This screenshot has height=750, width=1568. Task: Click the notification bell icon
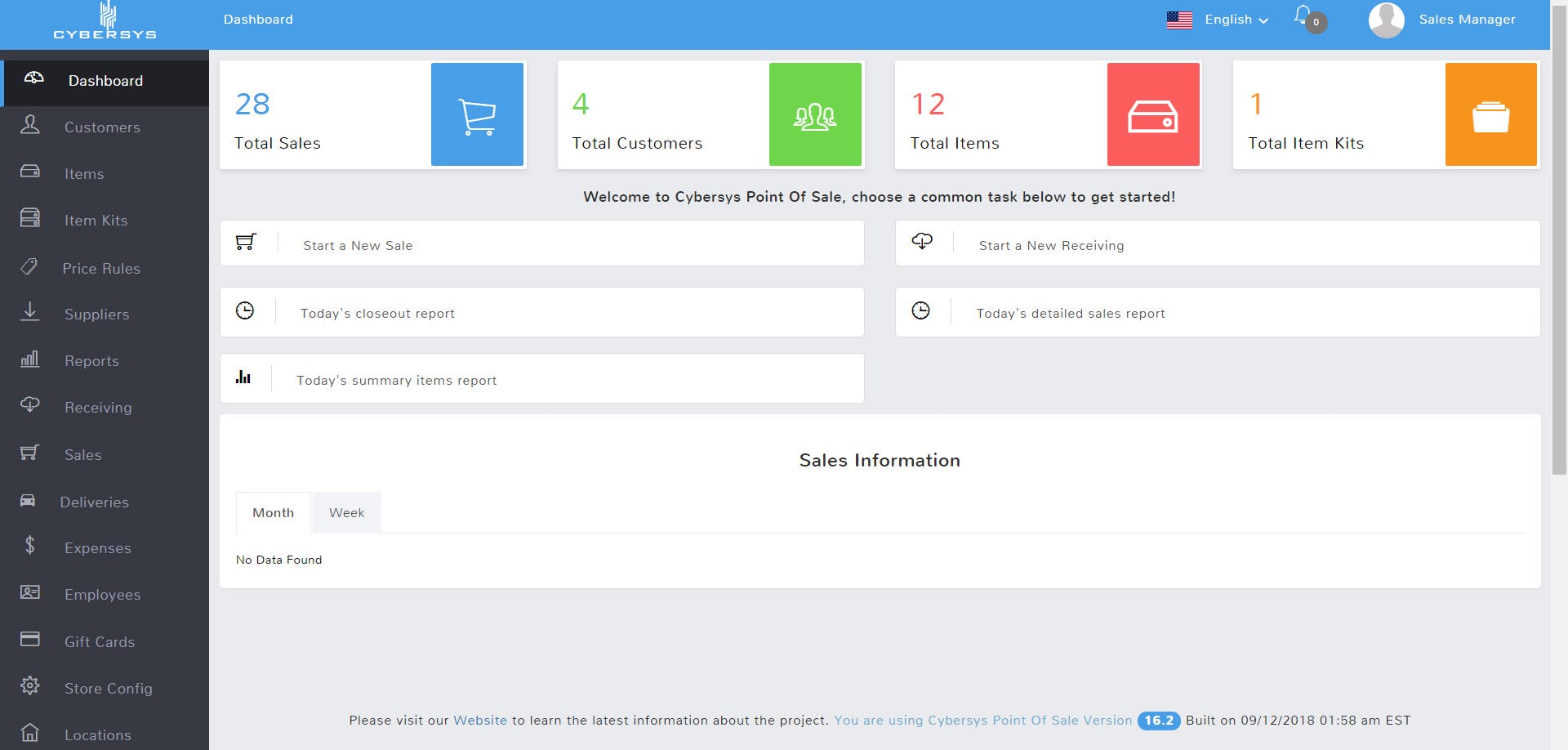tap(1300, 18)
